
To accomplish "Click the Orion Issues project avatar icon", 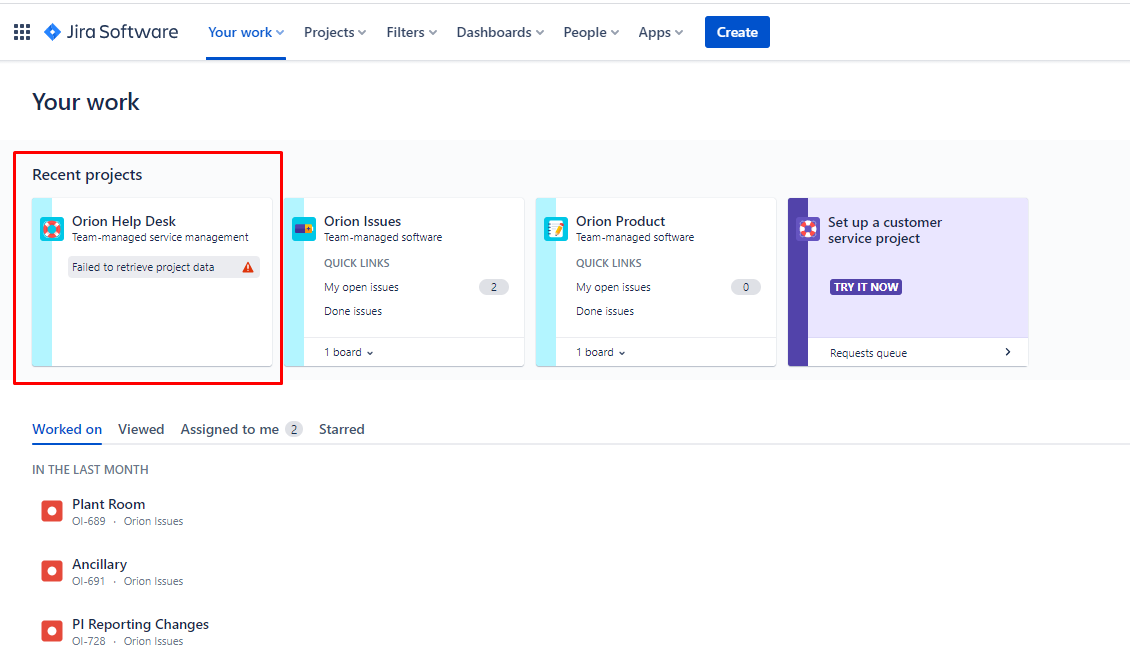I will [x=304, y=229].
